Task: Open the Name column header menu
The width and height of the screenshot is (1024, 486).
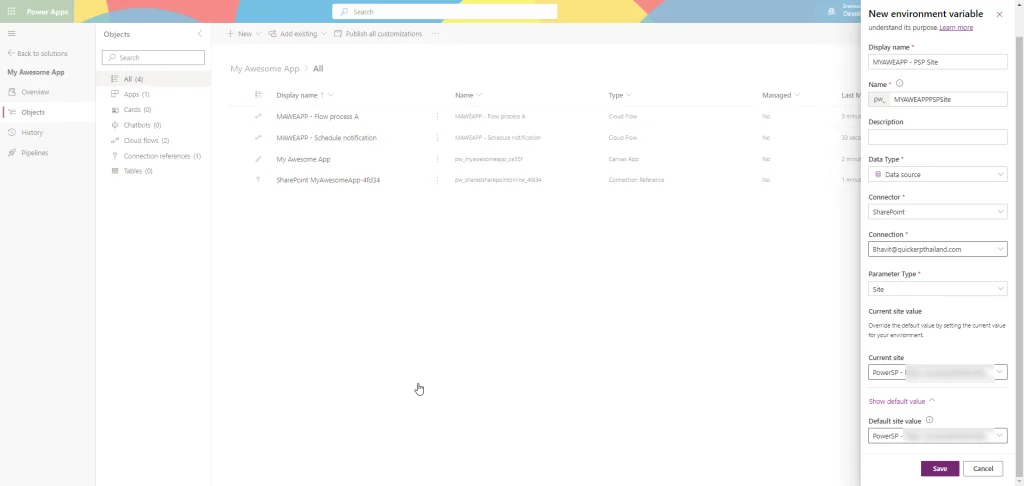Action: point(469,95)
